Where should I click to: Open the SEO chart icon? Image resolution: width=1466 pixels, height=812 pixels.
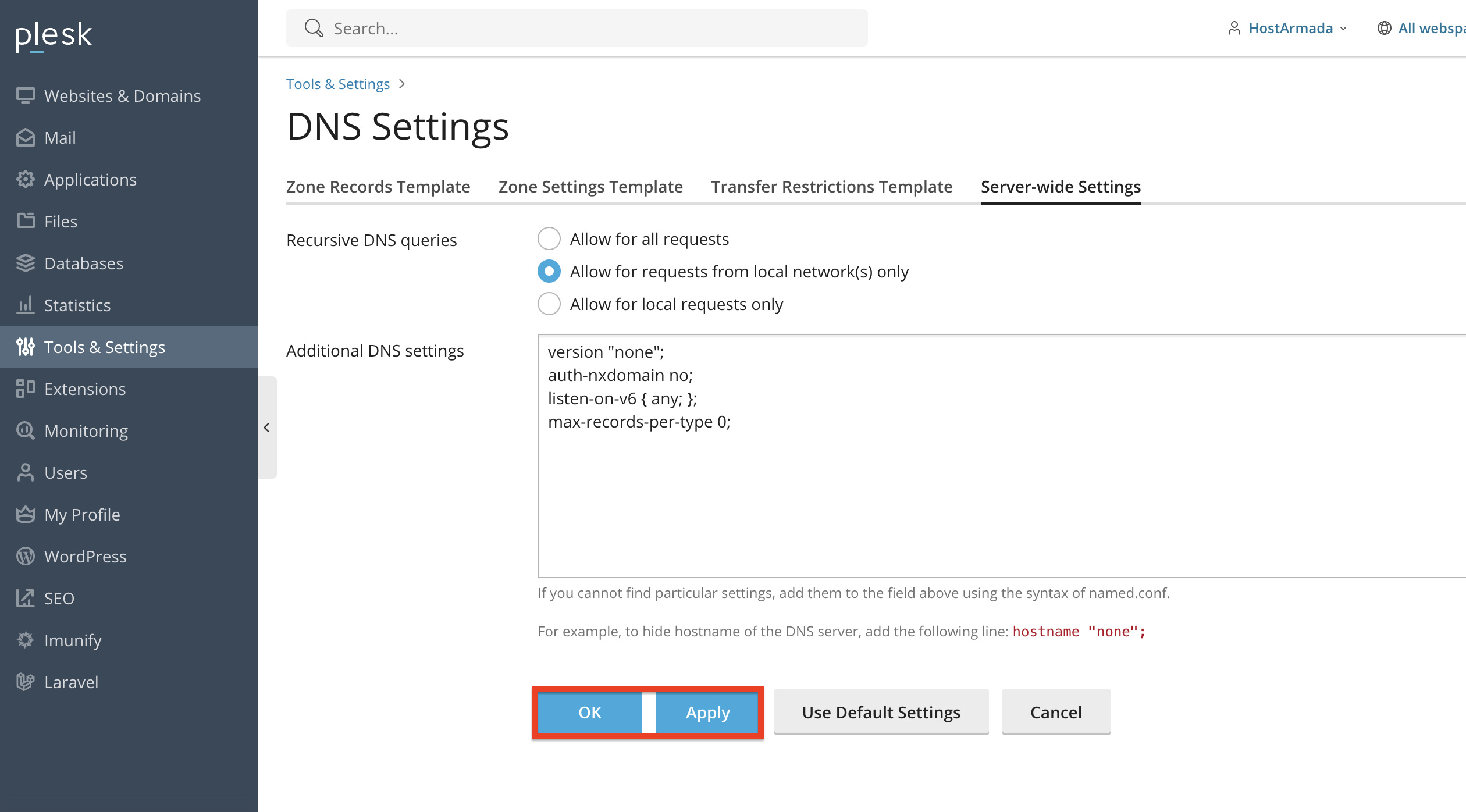pos(25,598)
